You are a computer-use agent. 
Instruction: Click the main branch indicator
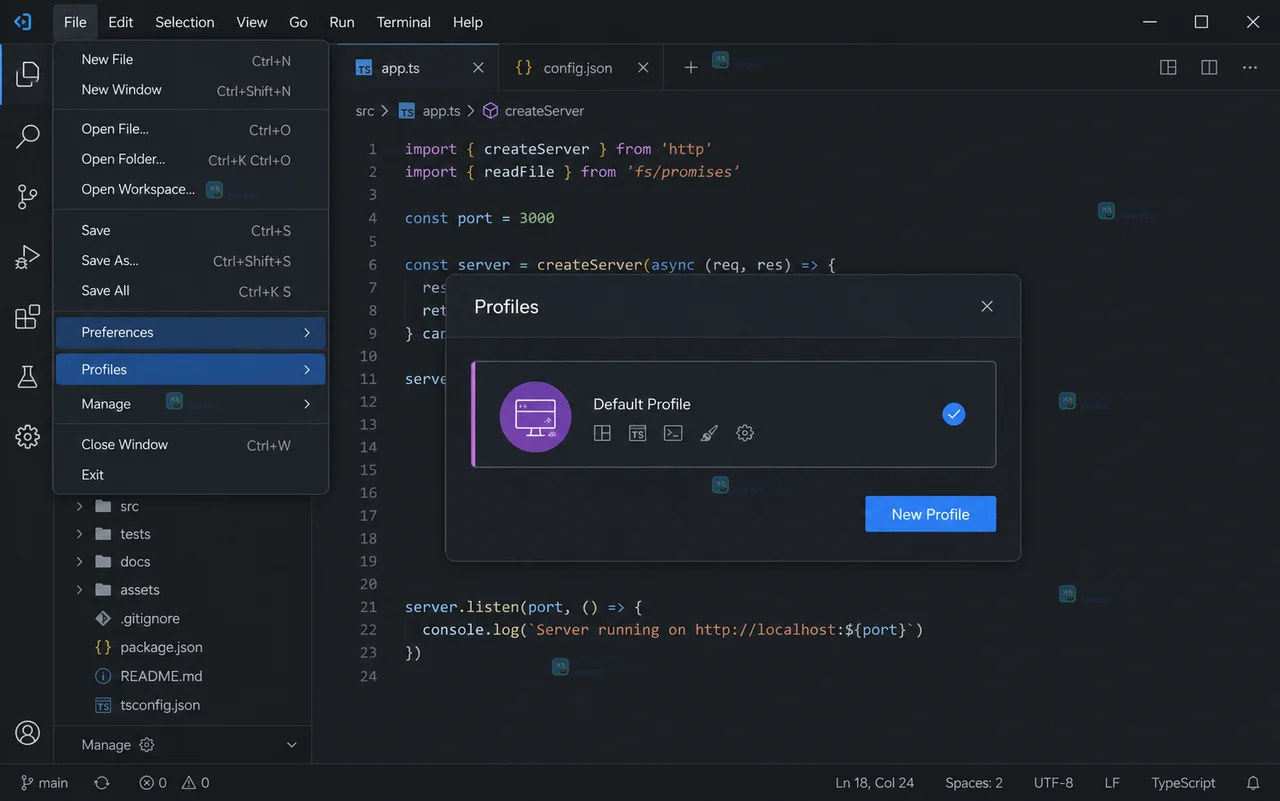coord(45,783)
